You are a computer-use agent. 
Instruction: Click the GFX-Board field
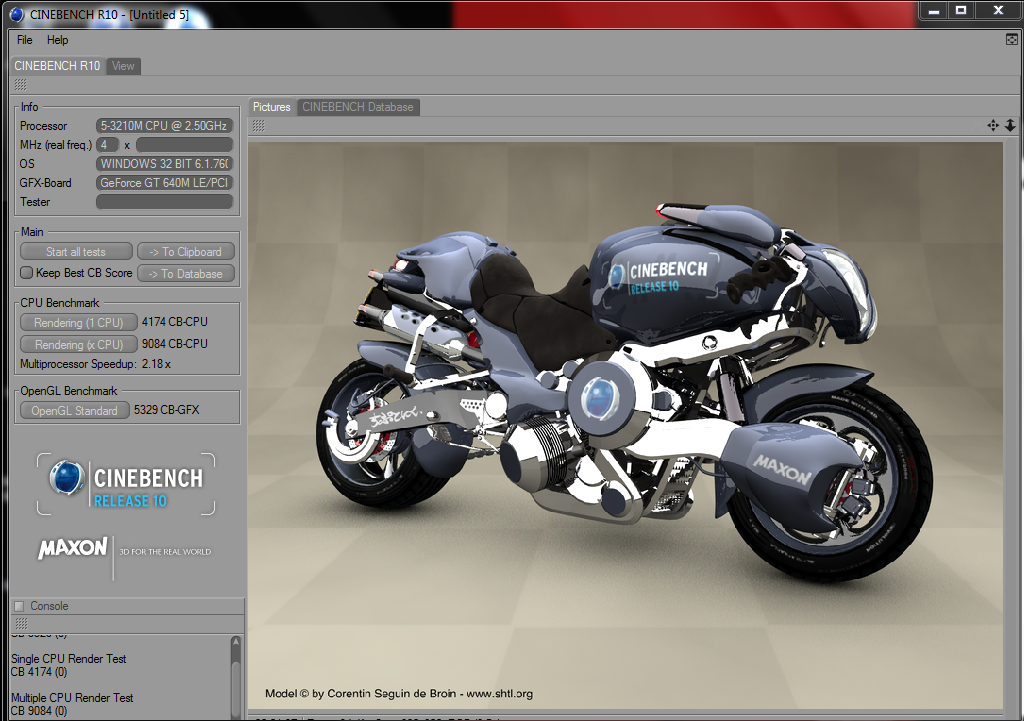point(165,183)
